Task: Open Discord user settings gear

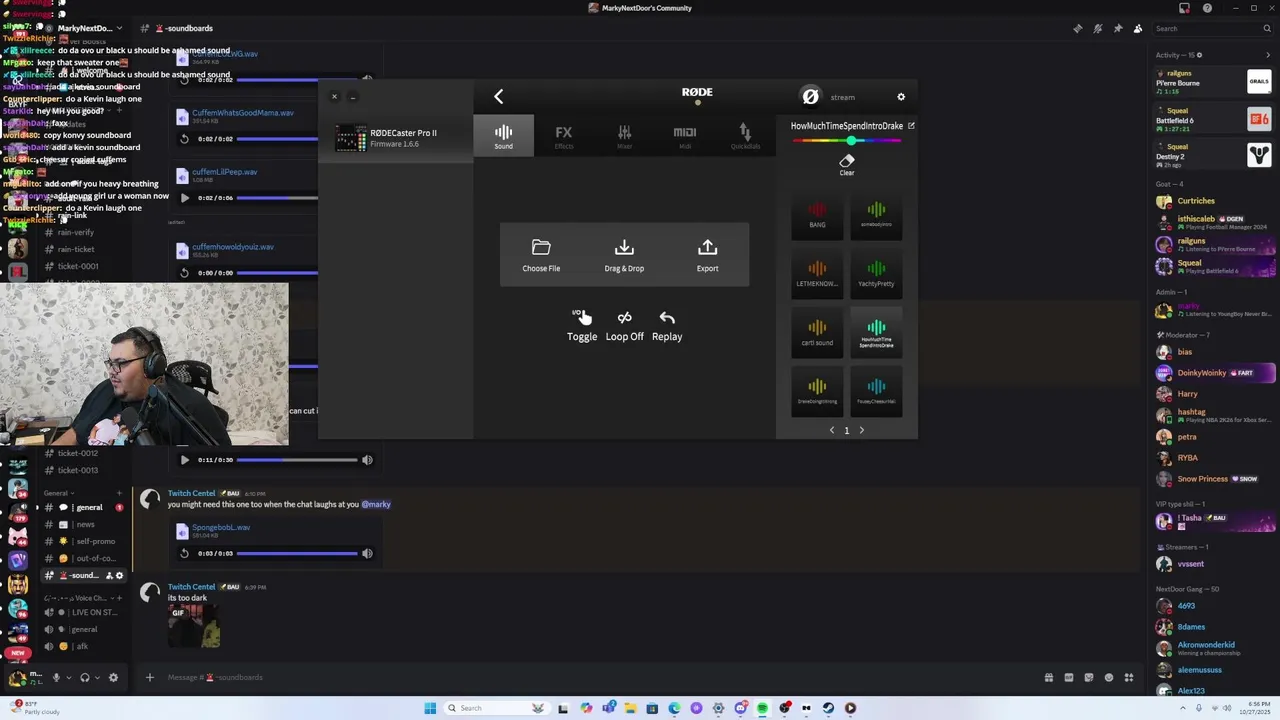Action: coord(113,677)
